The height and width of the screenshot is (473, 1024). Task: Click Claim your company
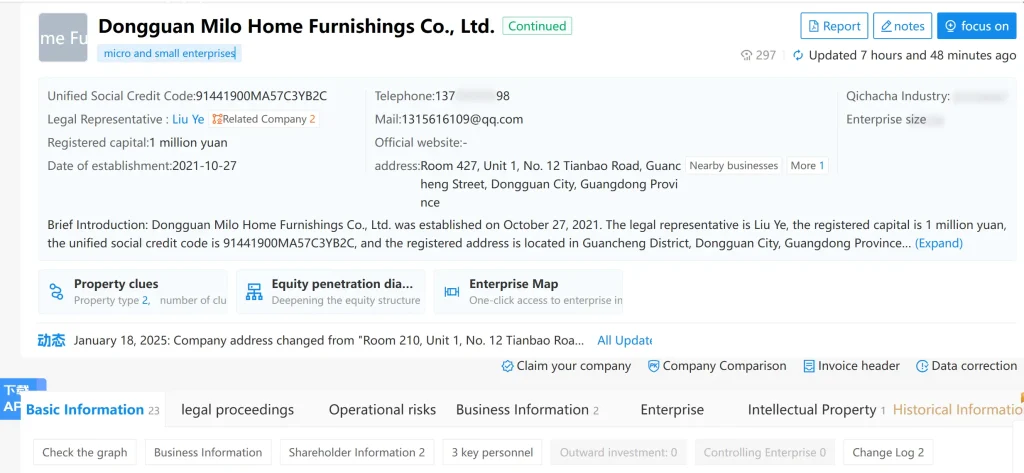566,366
